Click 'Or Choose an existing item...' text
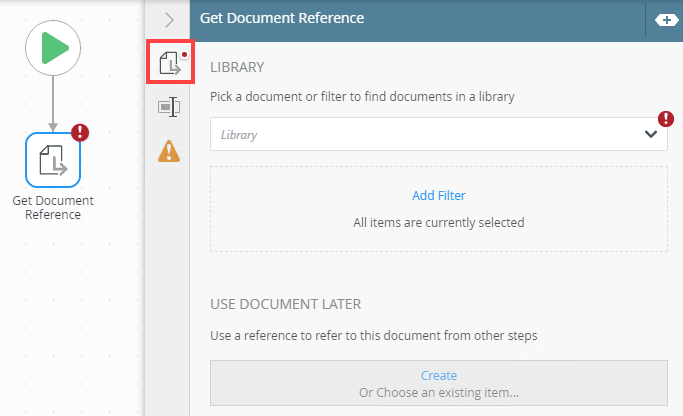Screen dimensions: 683x416 438,392
